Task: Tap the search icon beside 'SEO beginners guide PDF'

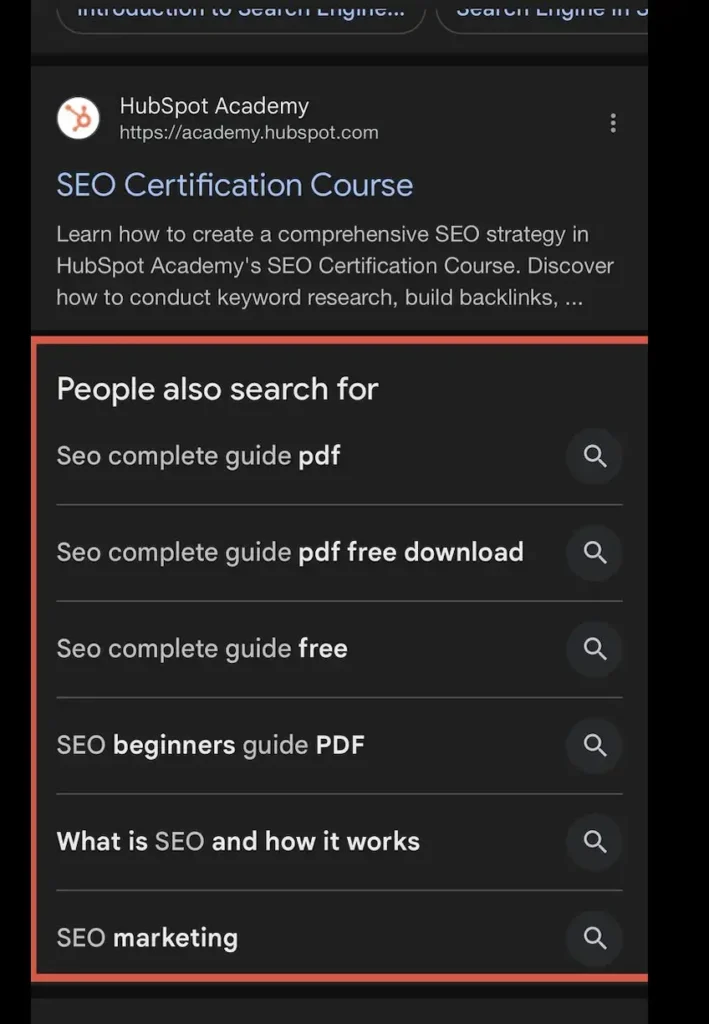Action: pyautogui.click(x=594, y=745)
